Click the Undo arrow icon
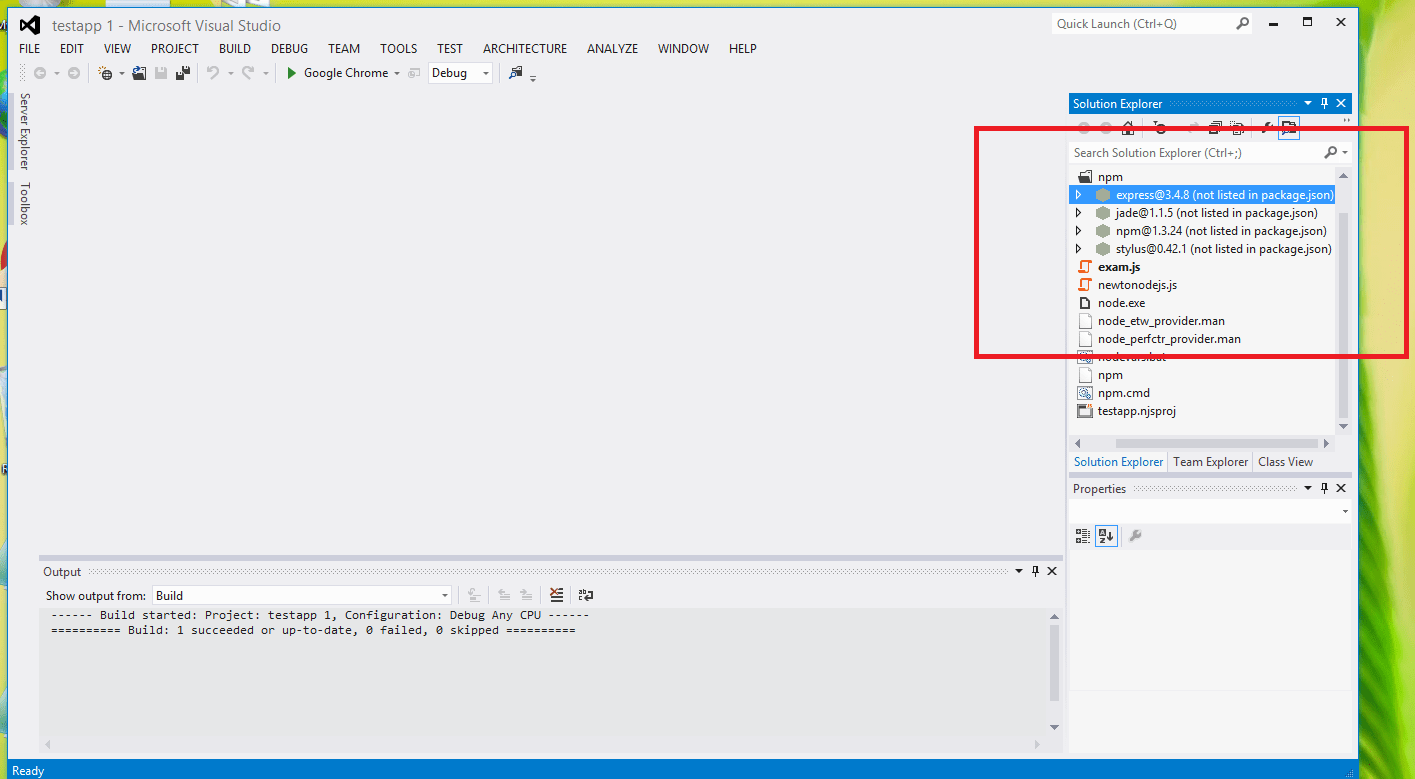This screenshot has height=779, width=1415. click(212, 73)
